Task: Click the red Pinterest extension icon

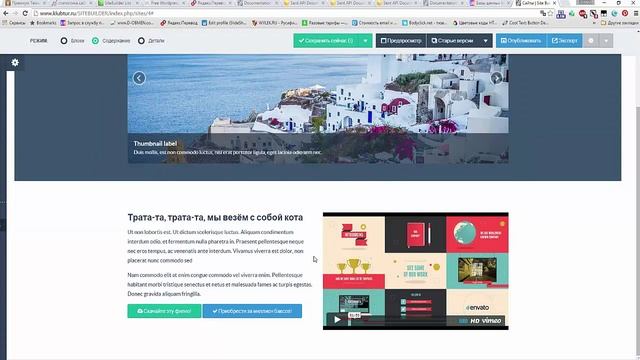Action: pos(625,13)
